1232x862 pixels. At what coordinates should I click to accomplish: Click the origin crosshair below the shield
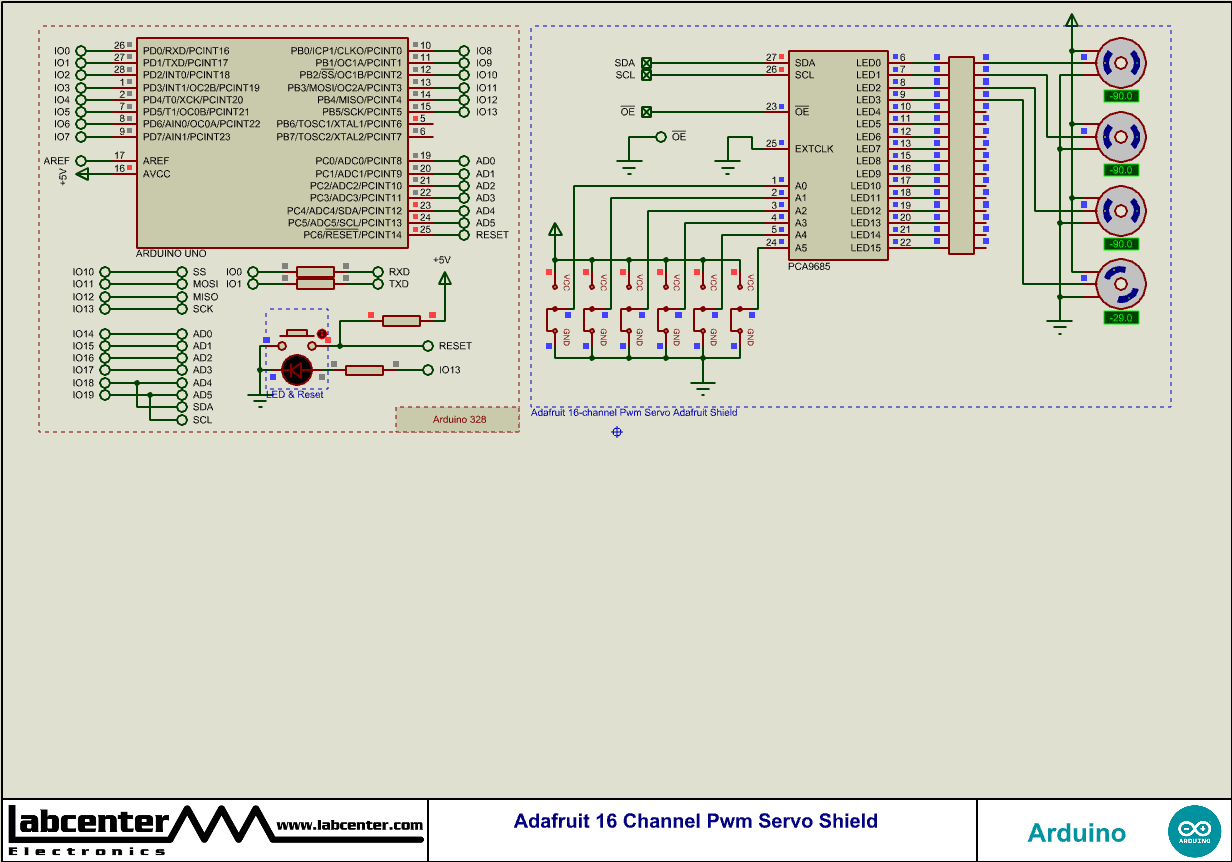tap(616, 434)
